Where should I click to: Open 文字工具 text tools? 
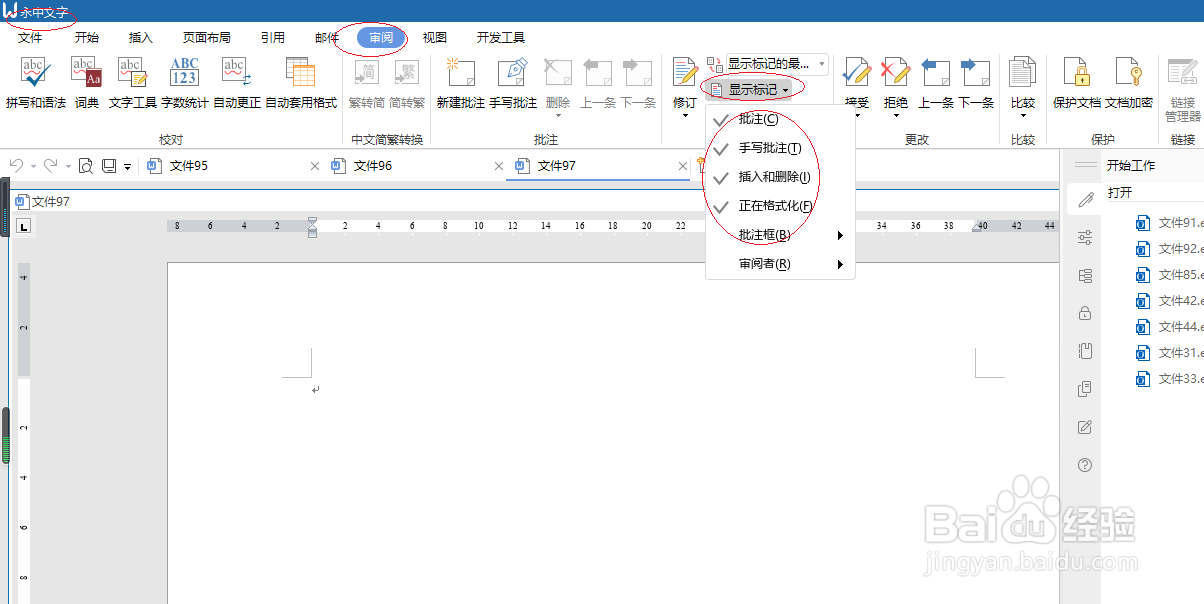click(132, 83)
